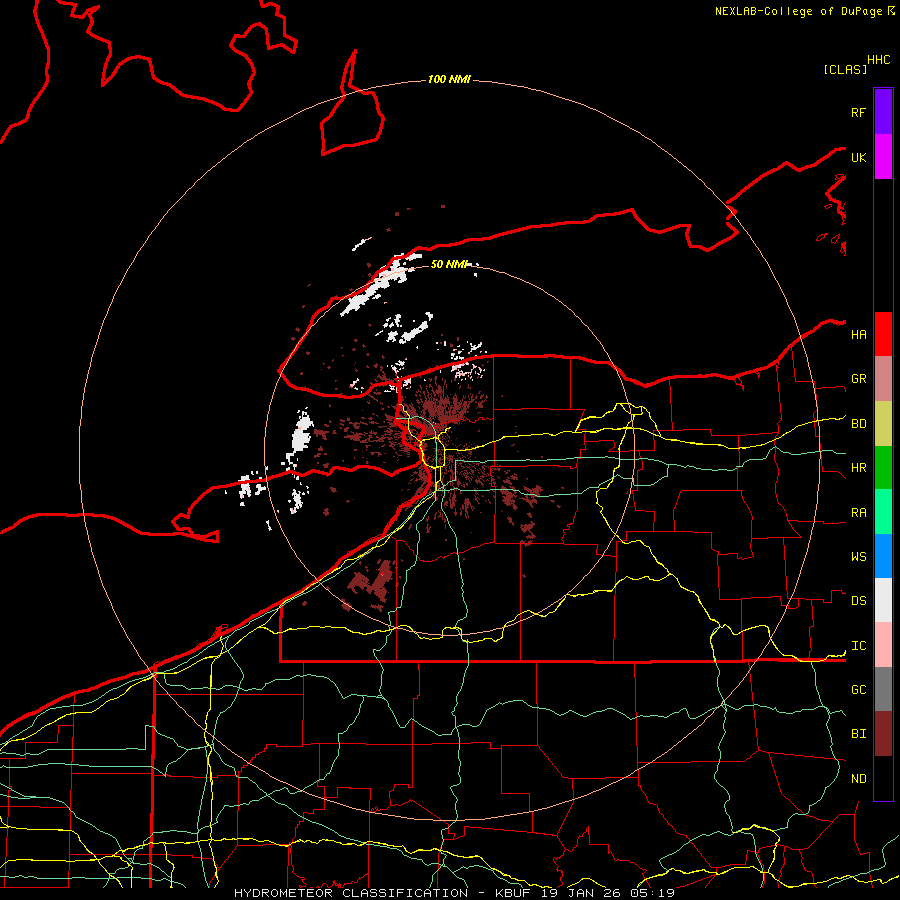This screenshot has height=900, width=900.
Task: Click the GR salmon legend swatch
Action: point(883,379)
